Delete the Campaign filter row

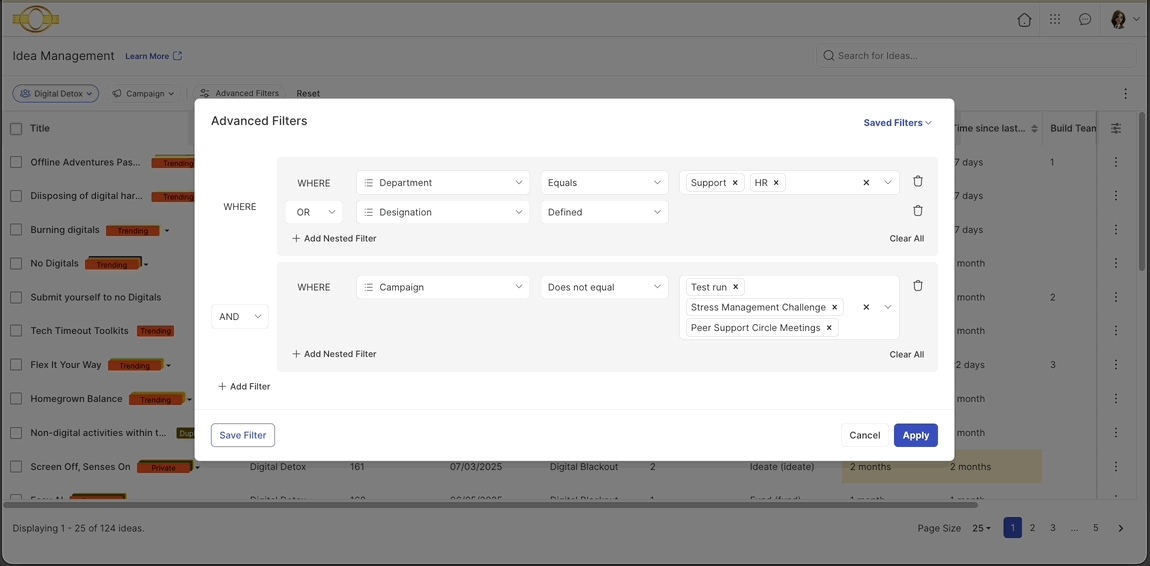[918, 286]
